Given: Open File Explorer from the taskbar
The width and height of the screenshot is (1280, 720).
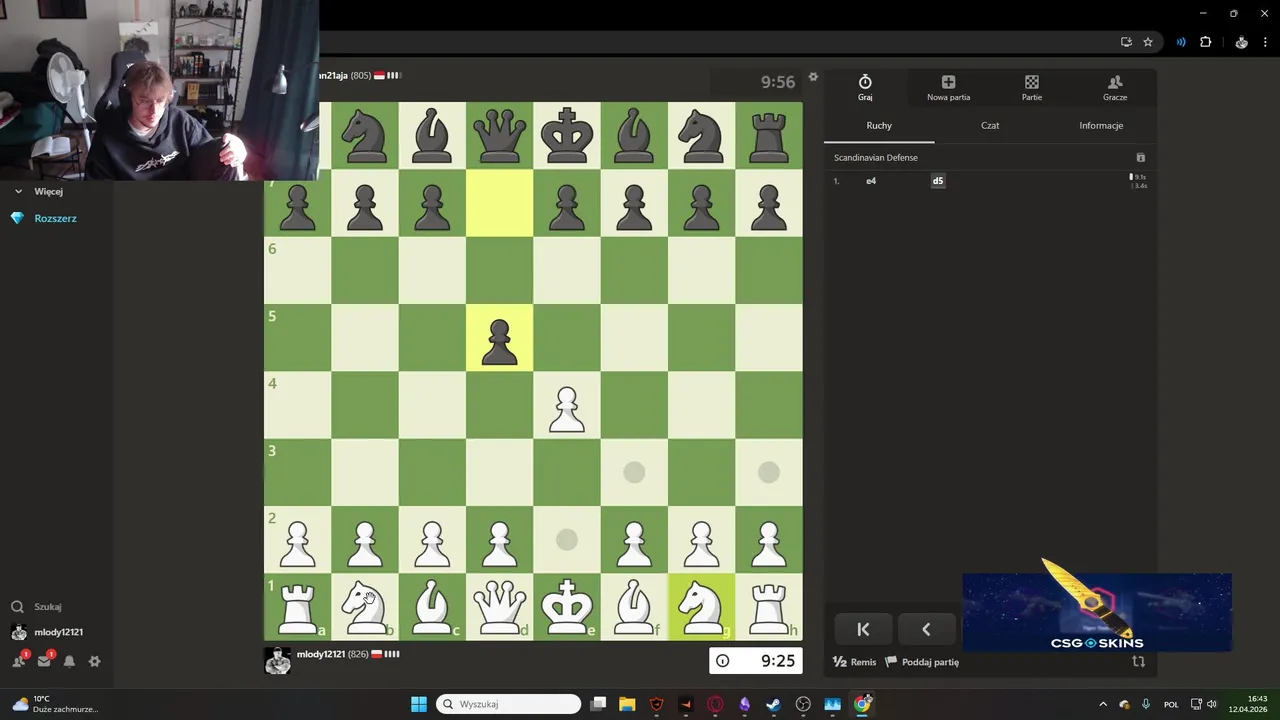Looking at the screenshot, I should pos(627,704).
